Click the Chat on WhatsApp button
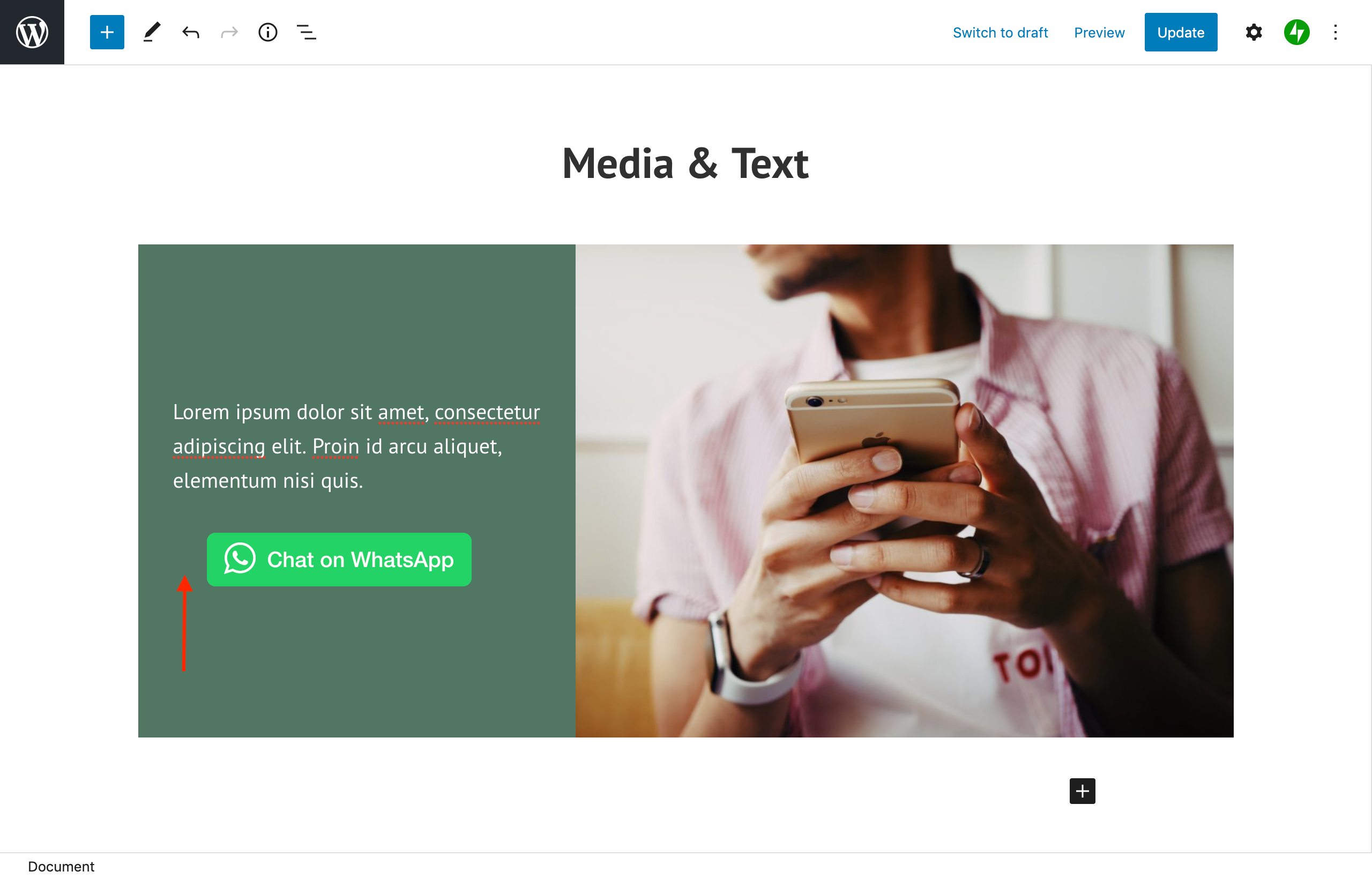The width and height of the screenshot is (1372, 879). click(x=339, y=560)
